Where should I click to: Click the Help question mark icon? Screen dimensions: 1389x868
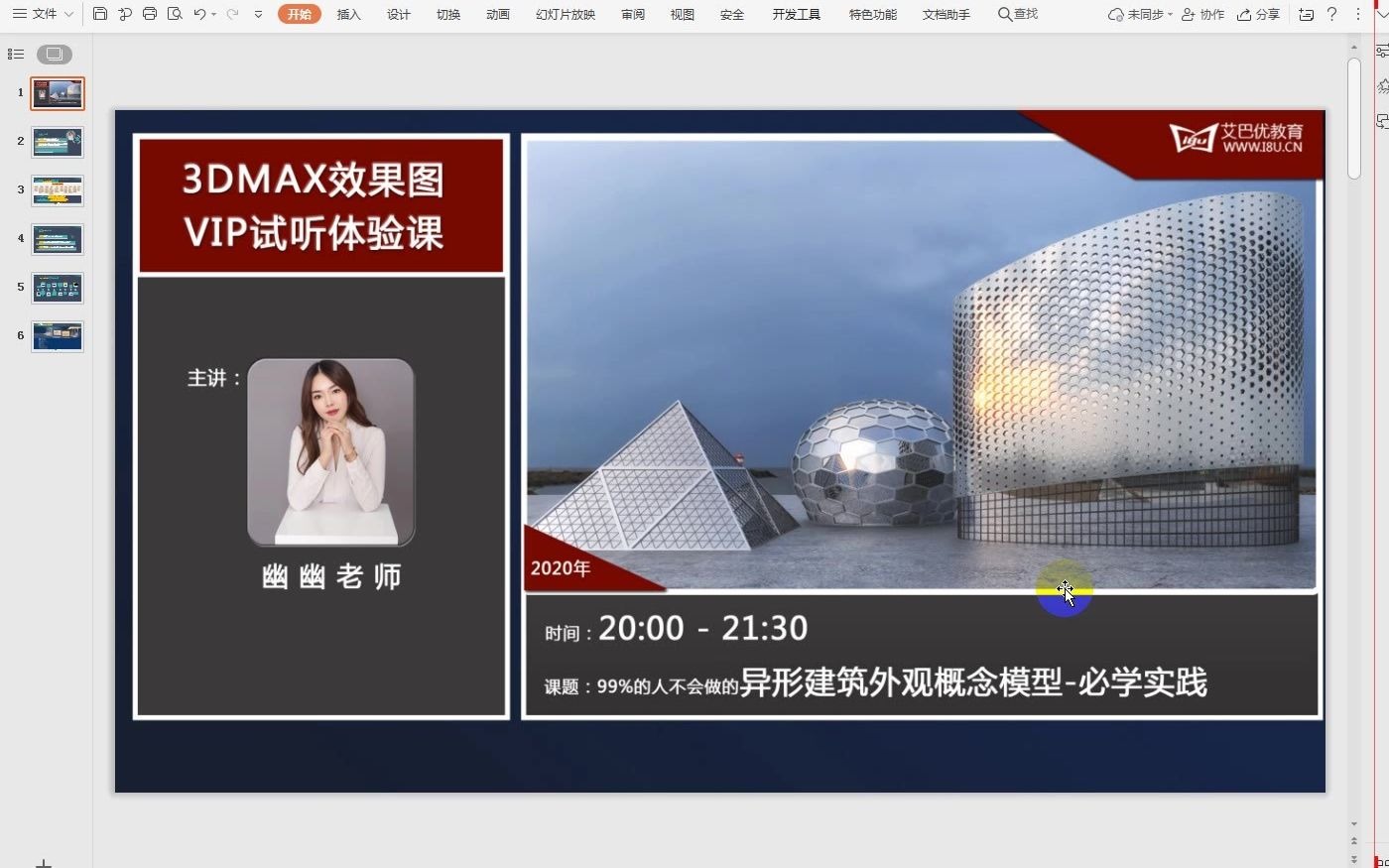1332,14
